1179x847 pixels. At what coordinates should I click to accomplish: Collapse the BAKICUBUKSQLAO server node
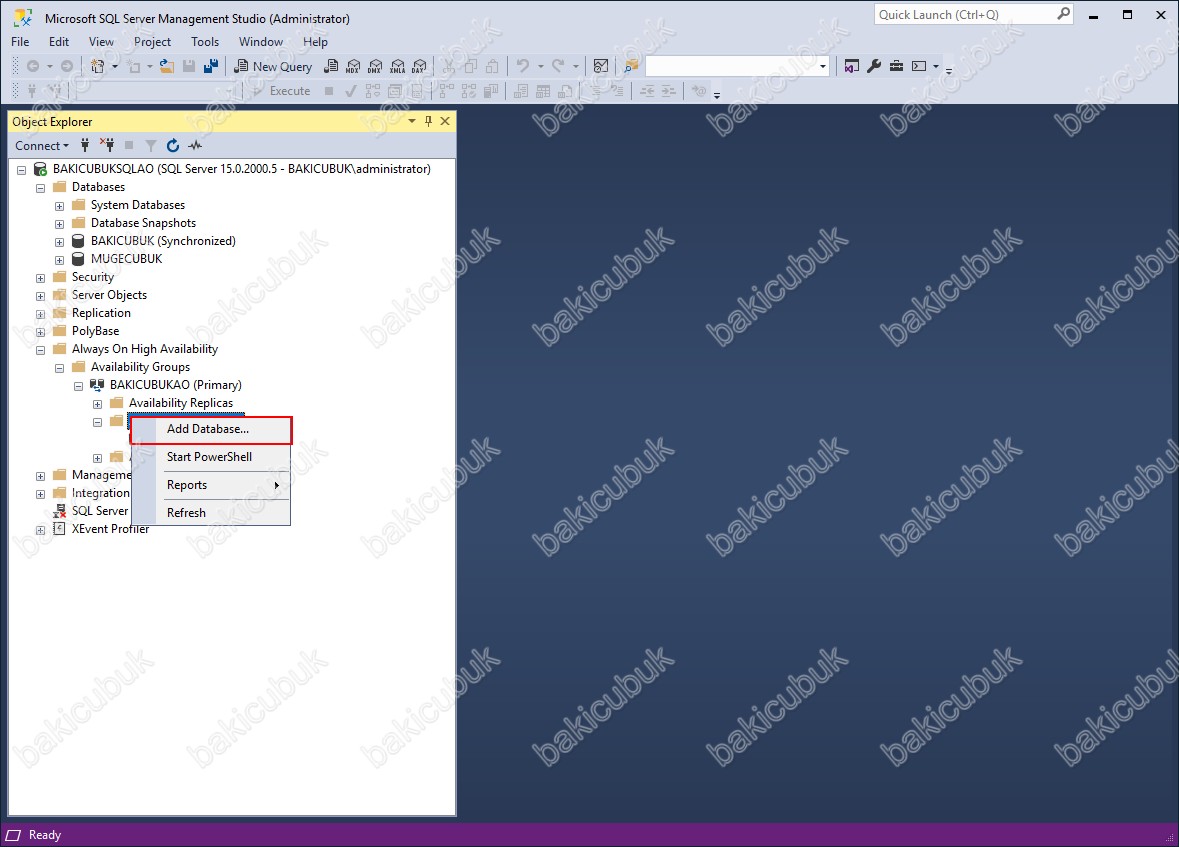[x=22, y=170]
